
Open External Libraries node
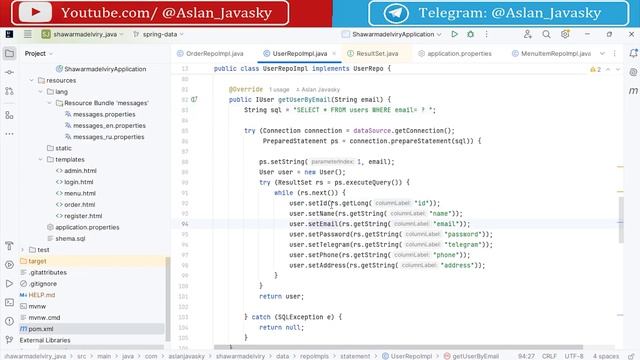pos(45,340)
